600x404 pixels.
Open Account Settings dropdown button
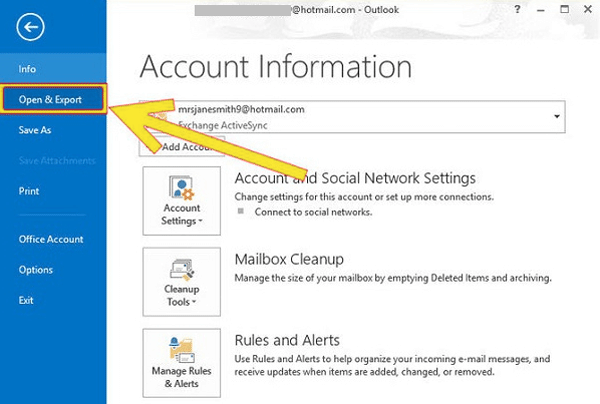click(182, 201)
